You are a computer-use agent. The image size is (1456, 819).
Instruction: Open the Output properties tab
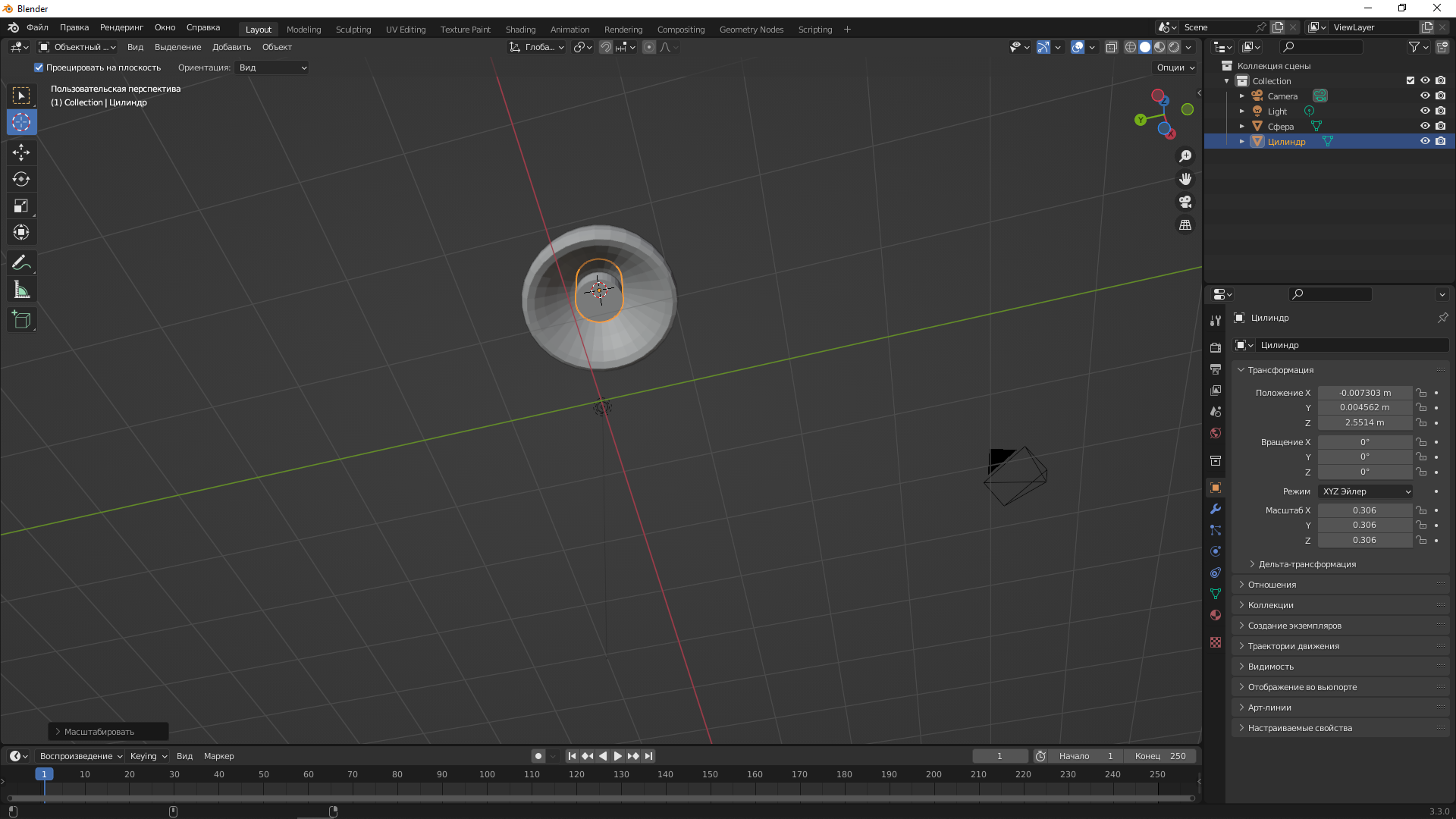[1216, 369]
